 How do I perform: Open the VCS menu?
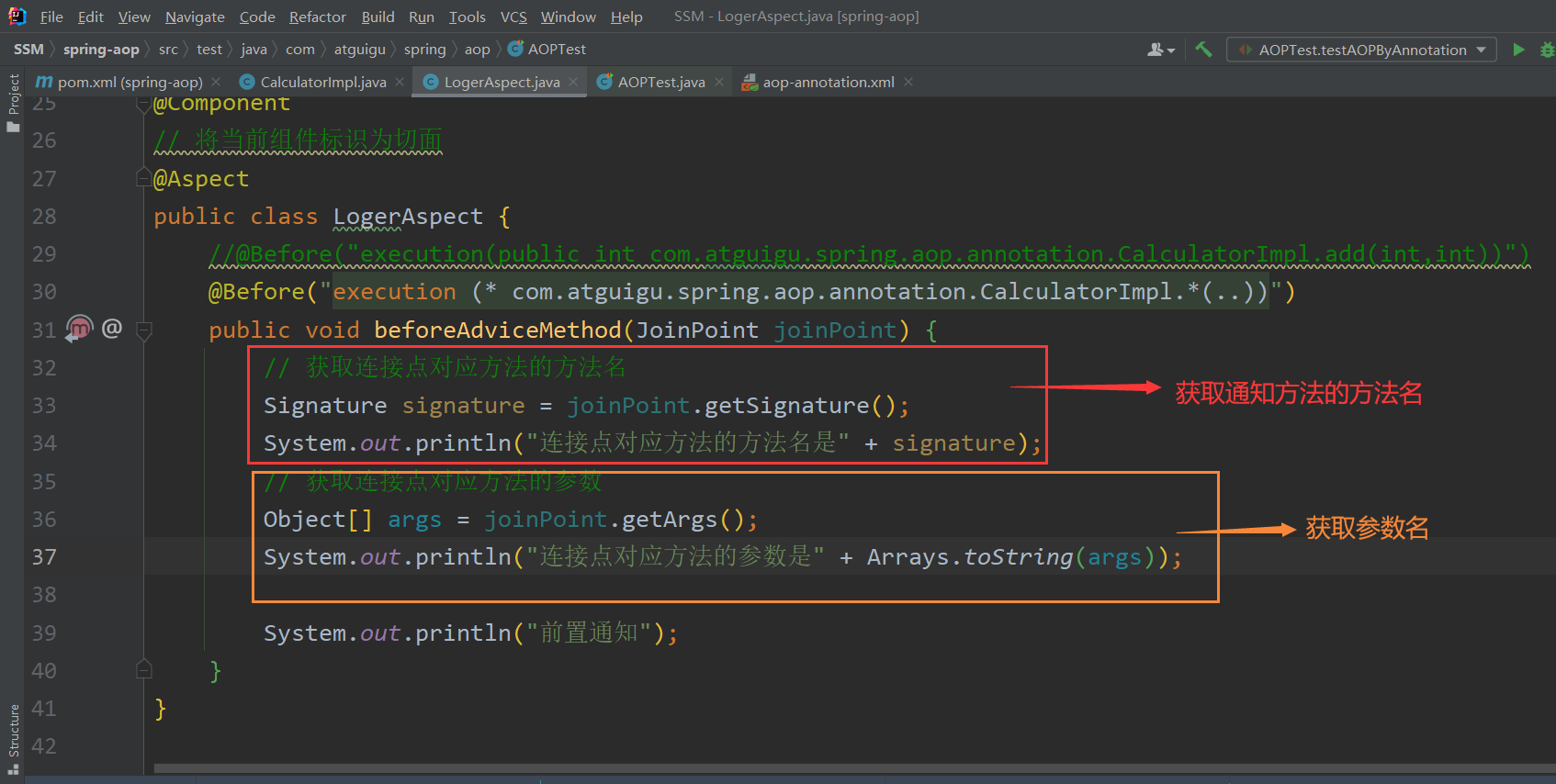pos(513,17)
